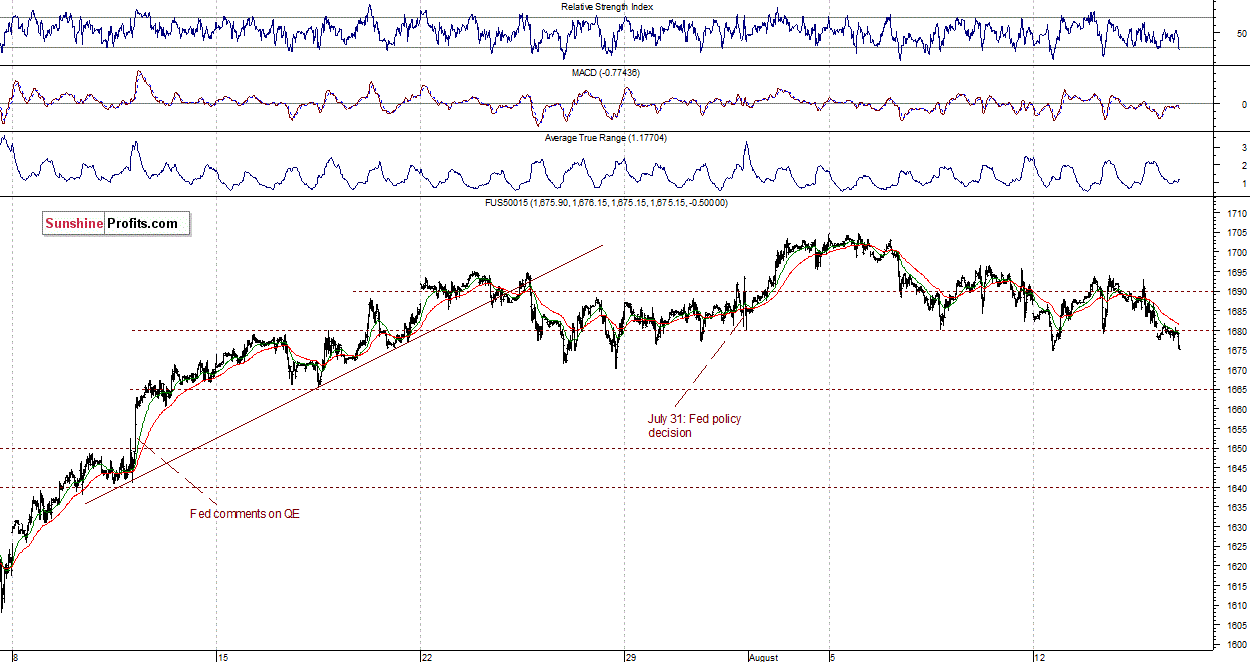The image size is (1250, 662).
Task: Click the 1665 price axis label
Action: coord(1236,390)
